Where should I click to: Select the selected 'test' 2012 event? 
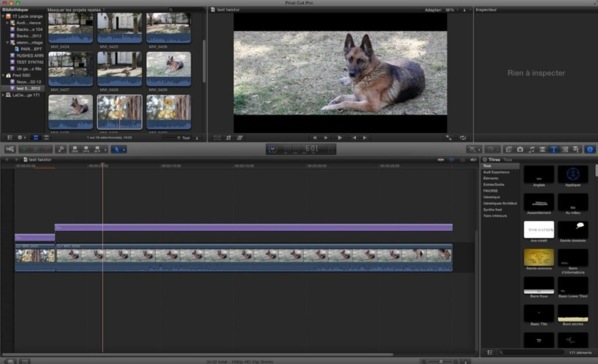tap(23, 88)
